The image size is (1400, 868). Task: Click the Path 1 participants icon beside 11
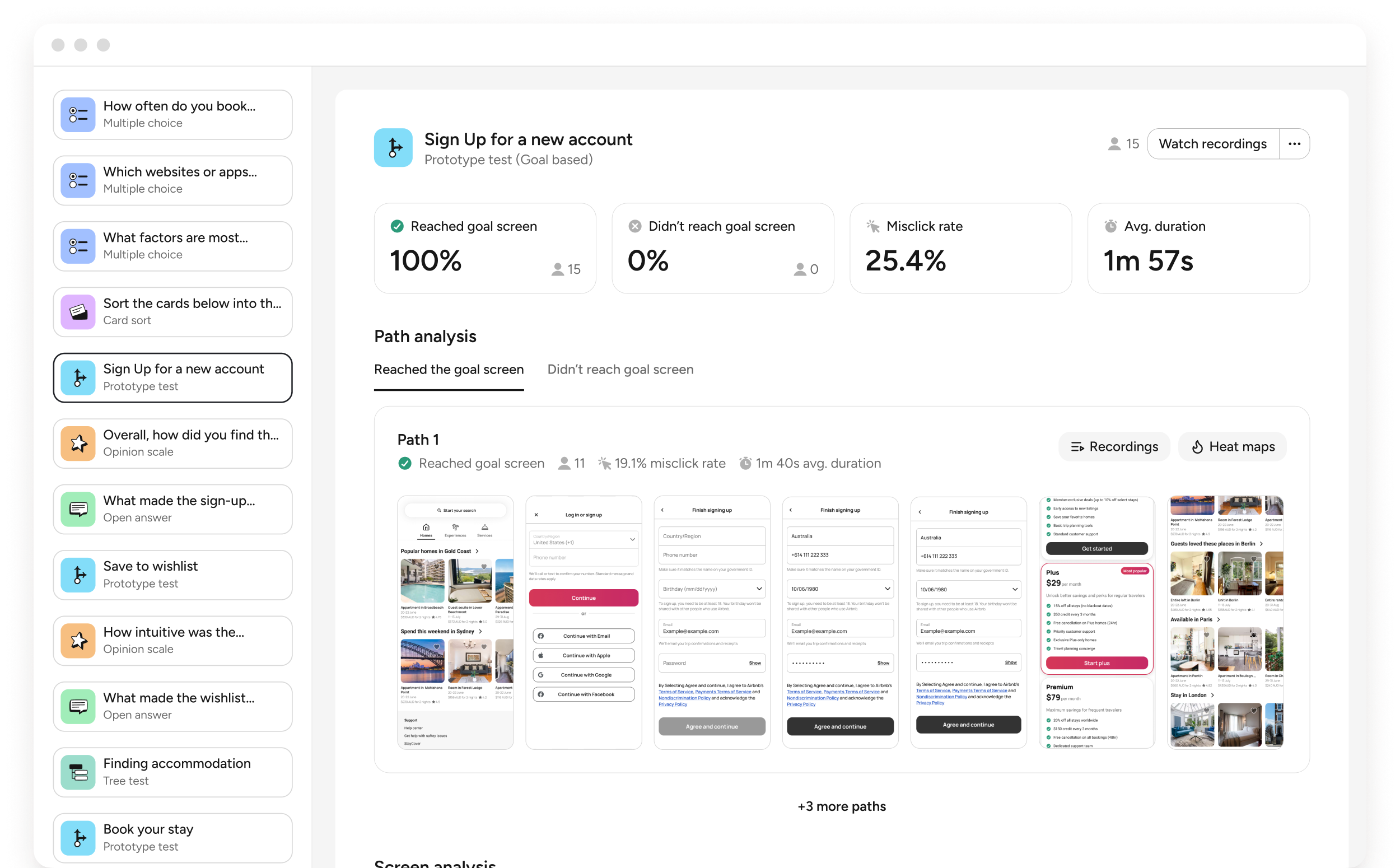coord(564,463)
